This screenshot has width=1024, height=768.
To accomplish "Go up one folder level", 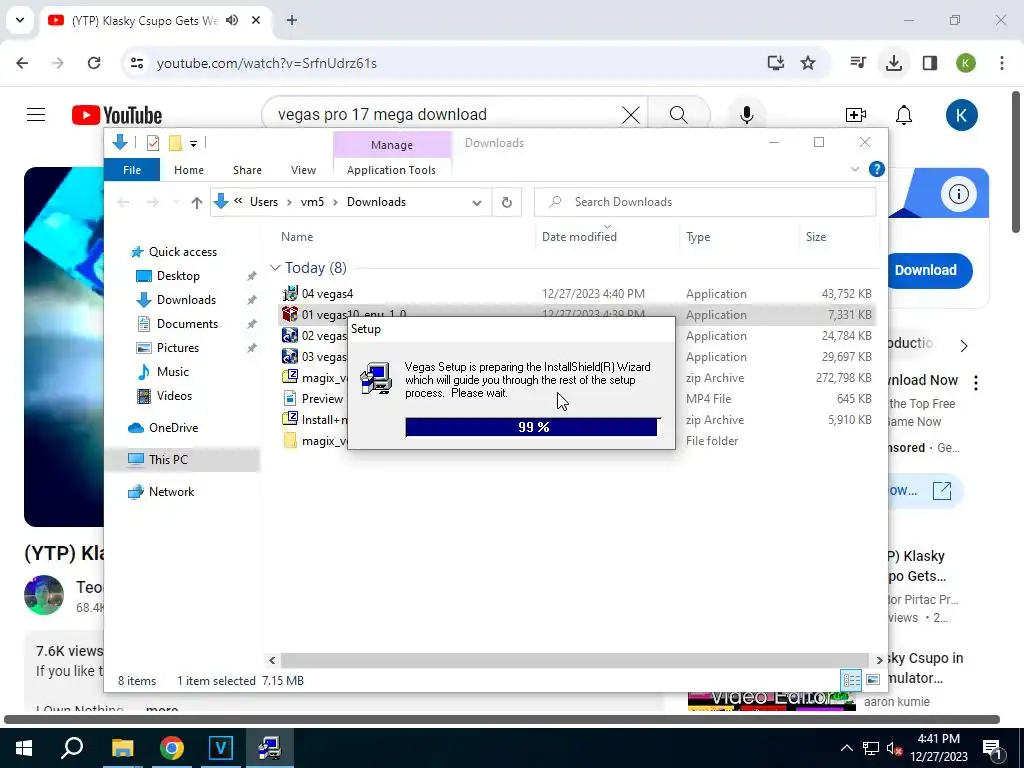I will pos(197,202).
